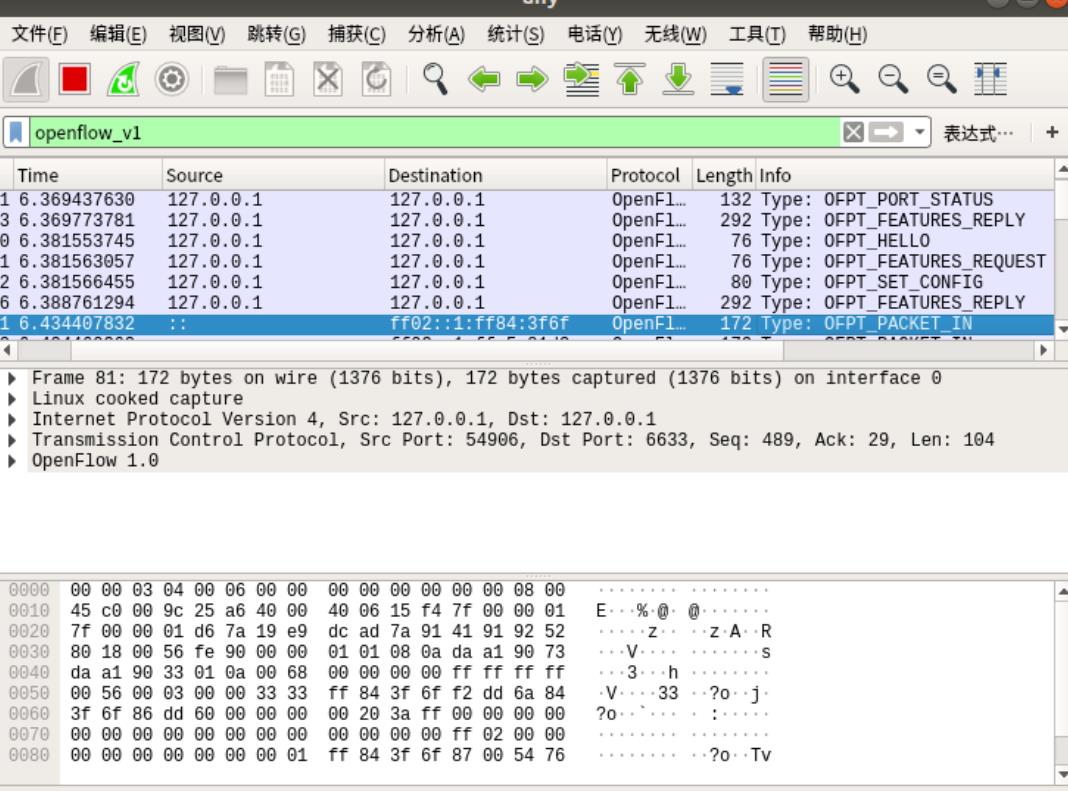Open the 视图(V) menu
The image size is (1068, 791).
(197, 33)
